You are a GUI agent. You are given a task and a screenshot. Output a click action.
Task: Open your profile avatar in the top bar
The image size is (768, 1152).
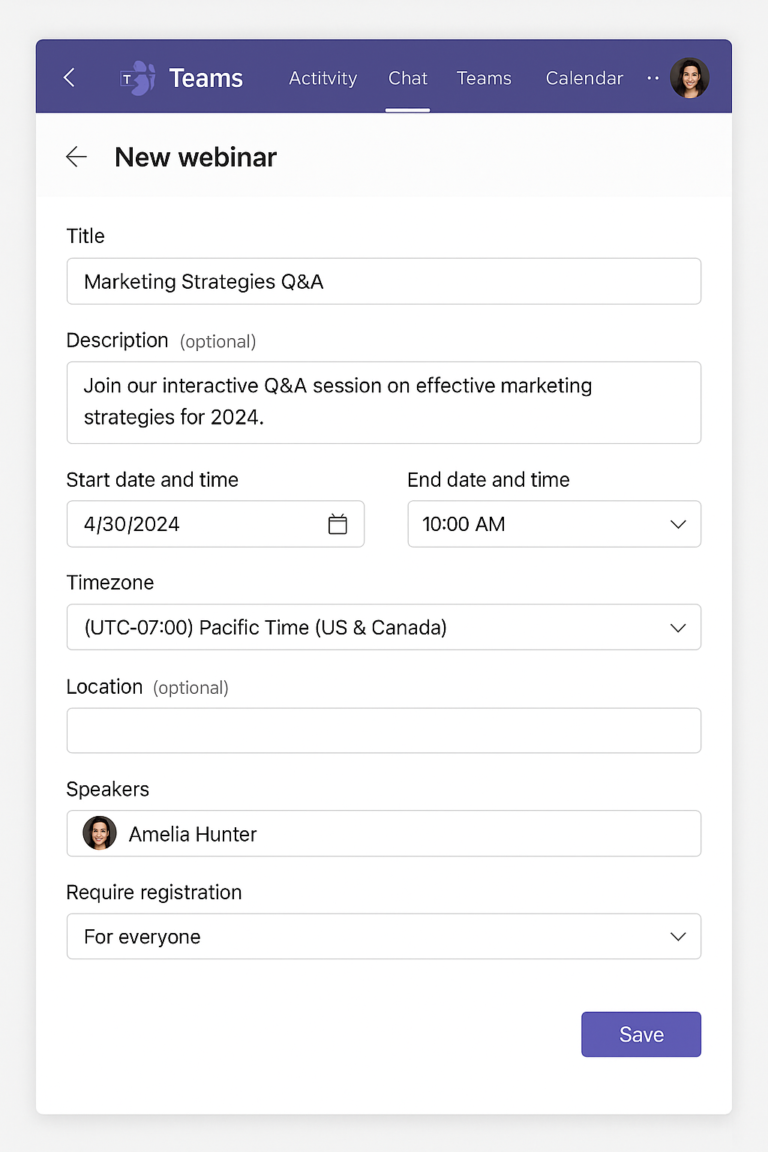689,77
